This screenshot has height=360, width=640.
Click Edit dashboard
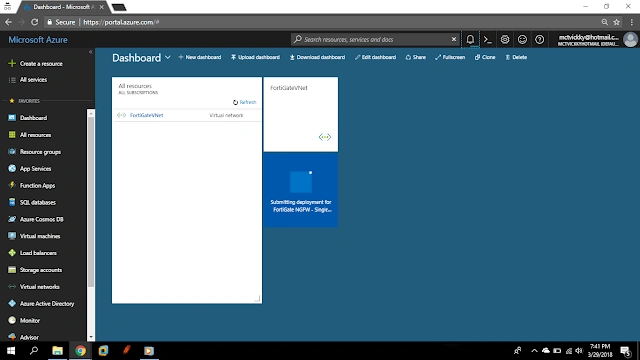(x=375, y=57)
